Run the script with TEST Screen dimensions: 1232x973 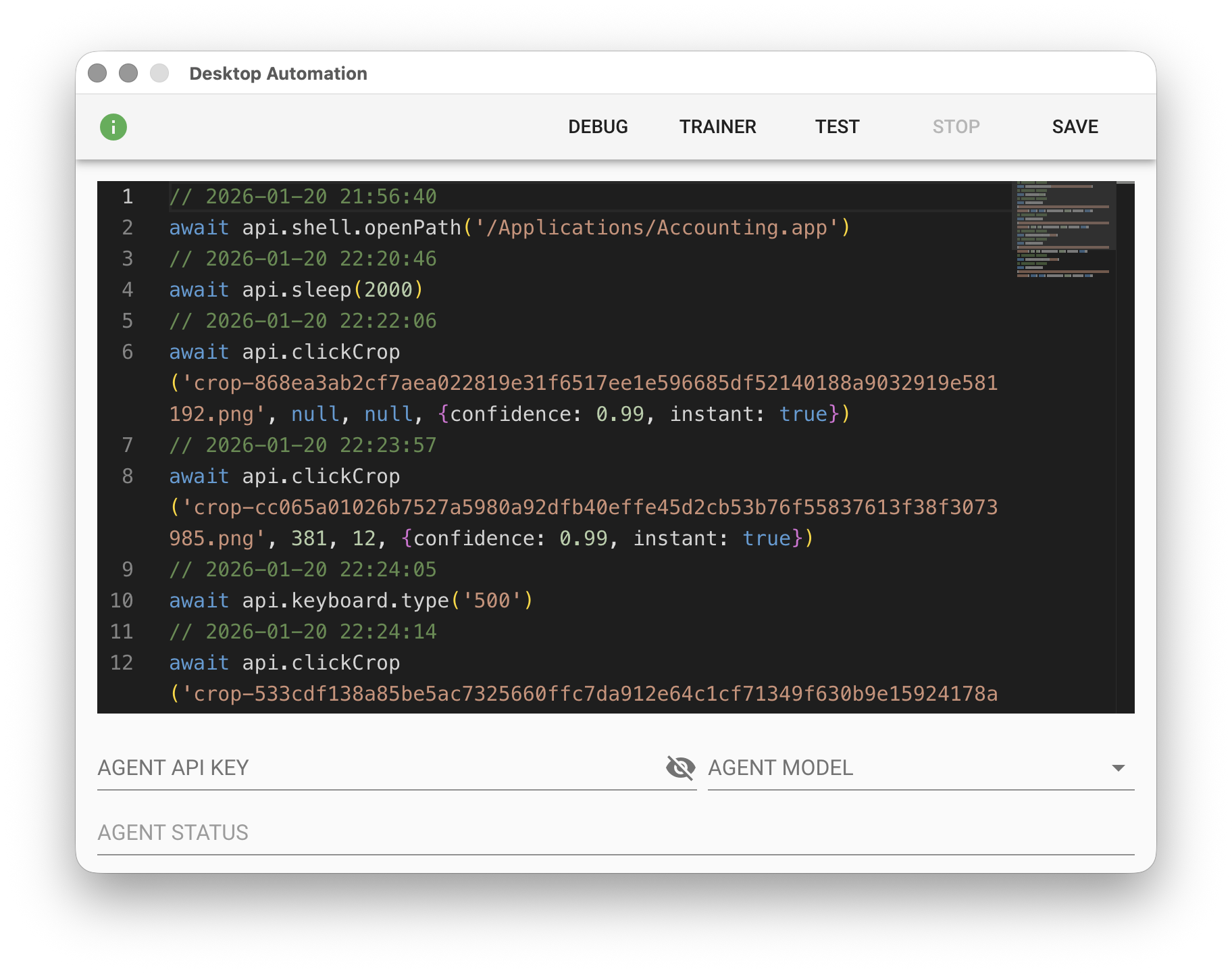[837, 127]
